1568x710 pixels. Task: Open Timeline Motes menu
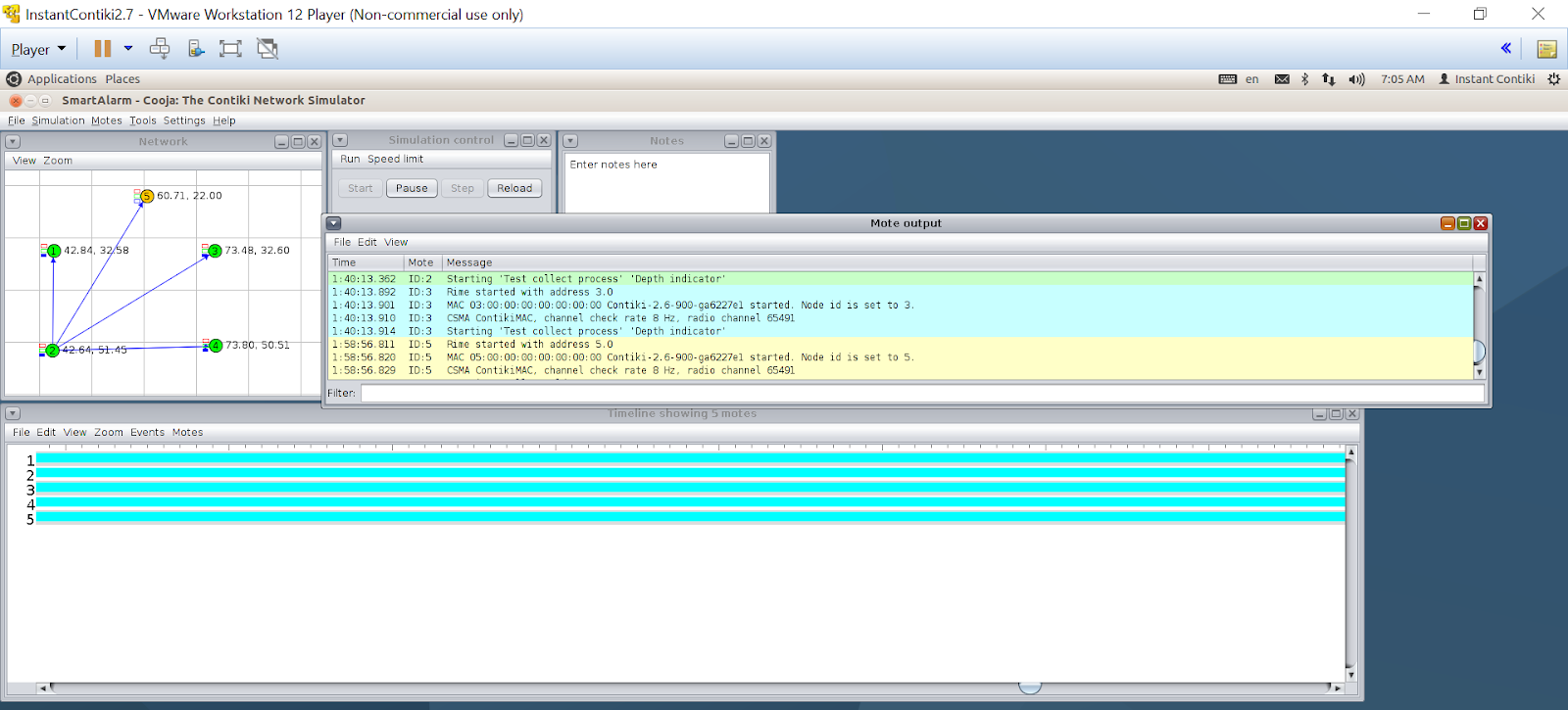(x=187, y=432)
